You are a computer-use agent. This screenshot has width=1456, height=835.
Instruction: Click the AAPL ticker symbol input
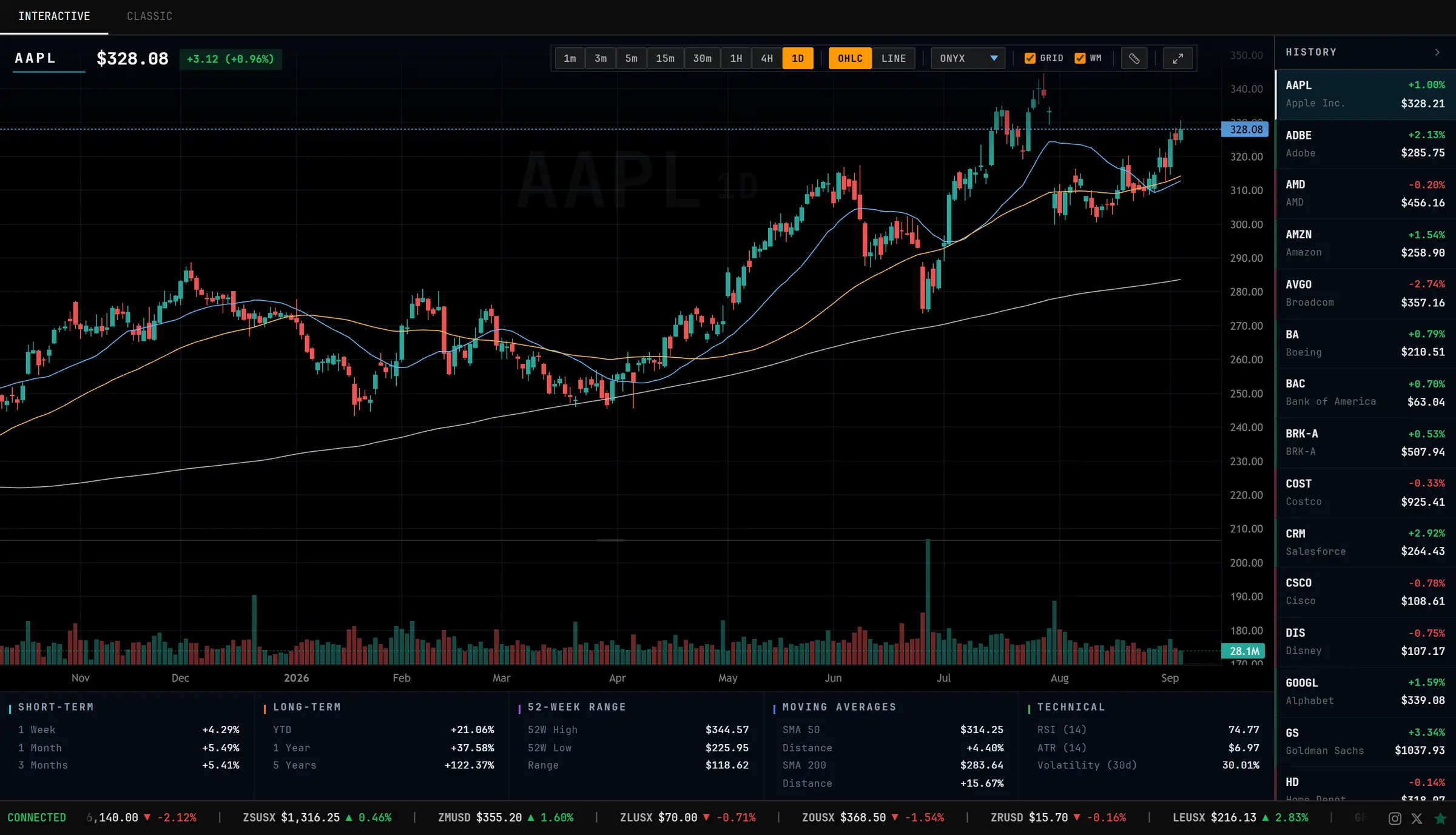pos(49,58)
